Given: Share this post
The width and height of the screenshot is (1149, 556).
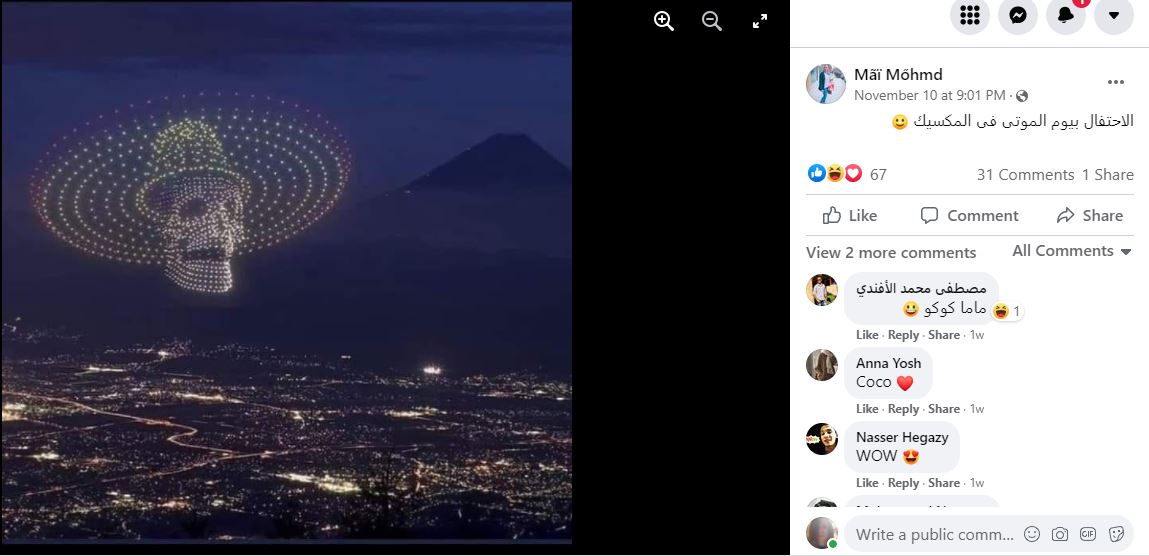Looking at the screenshot, I should coord(1089,215).
